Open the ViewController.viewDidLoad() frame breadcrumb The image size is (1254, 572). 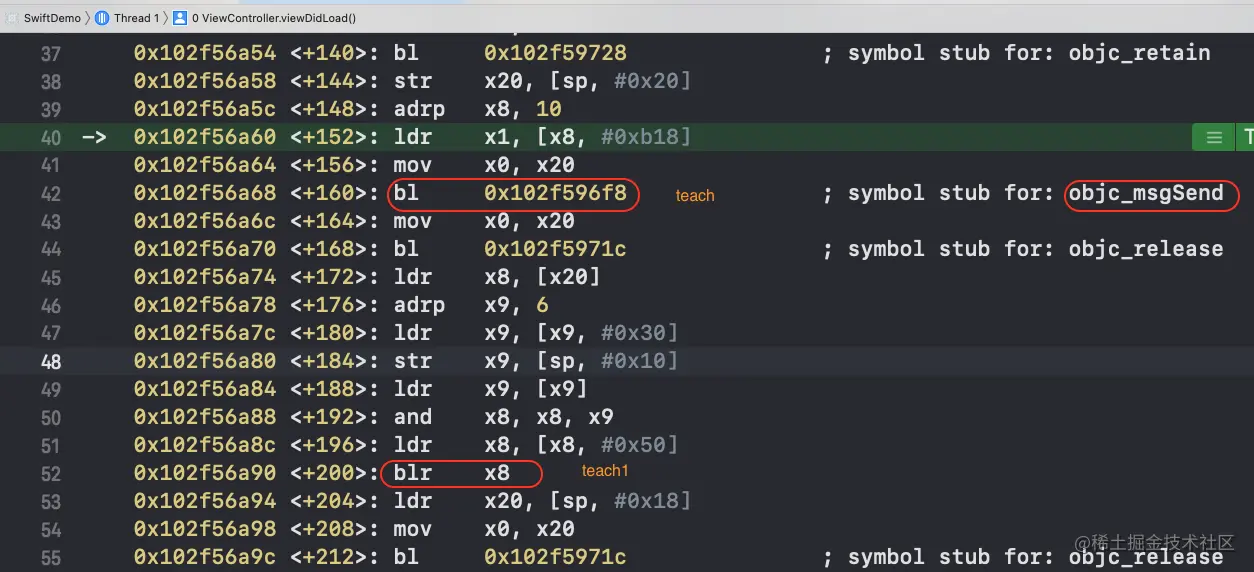tap(273, 18)
